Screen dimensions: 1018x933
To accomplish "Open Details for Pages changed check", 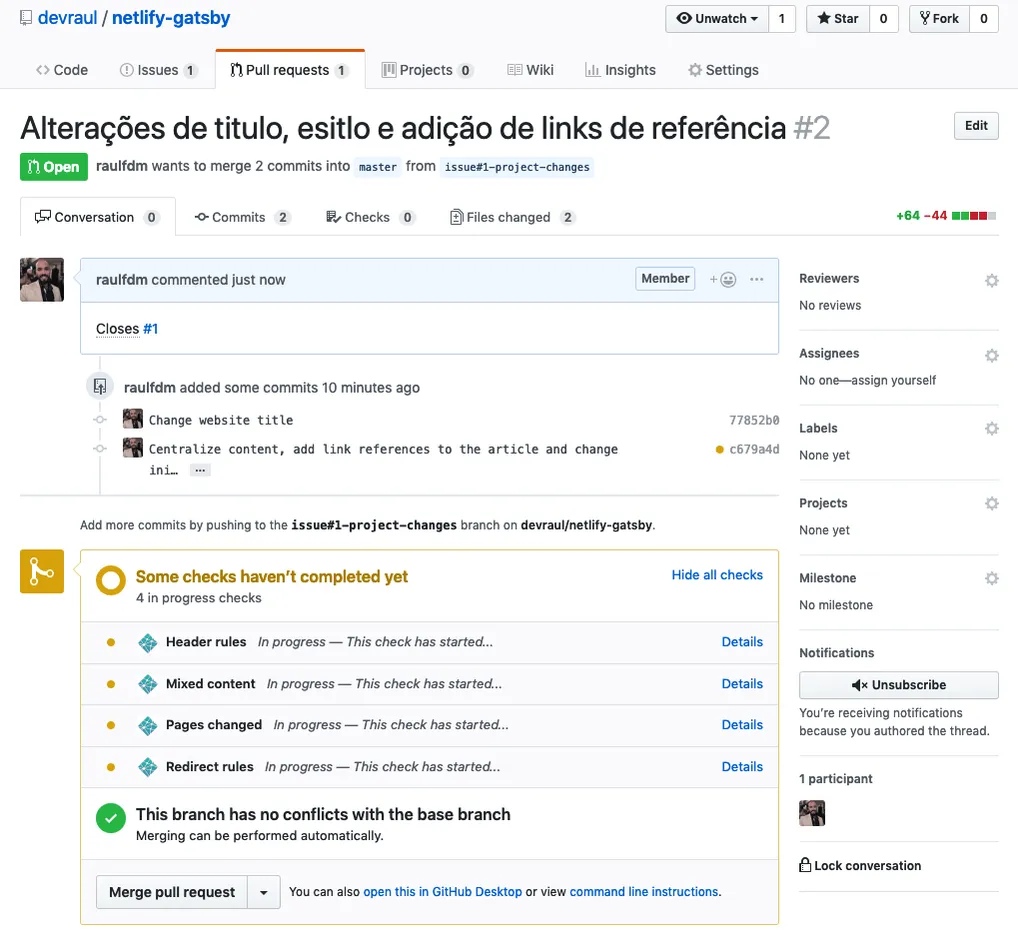I will tap(742, 725).
